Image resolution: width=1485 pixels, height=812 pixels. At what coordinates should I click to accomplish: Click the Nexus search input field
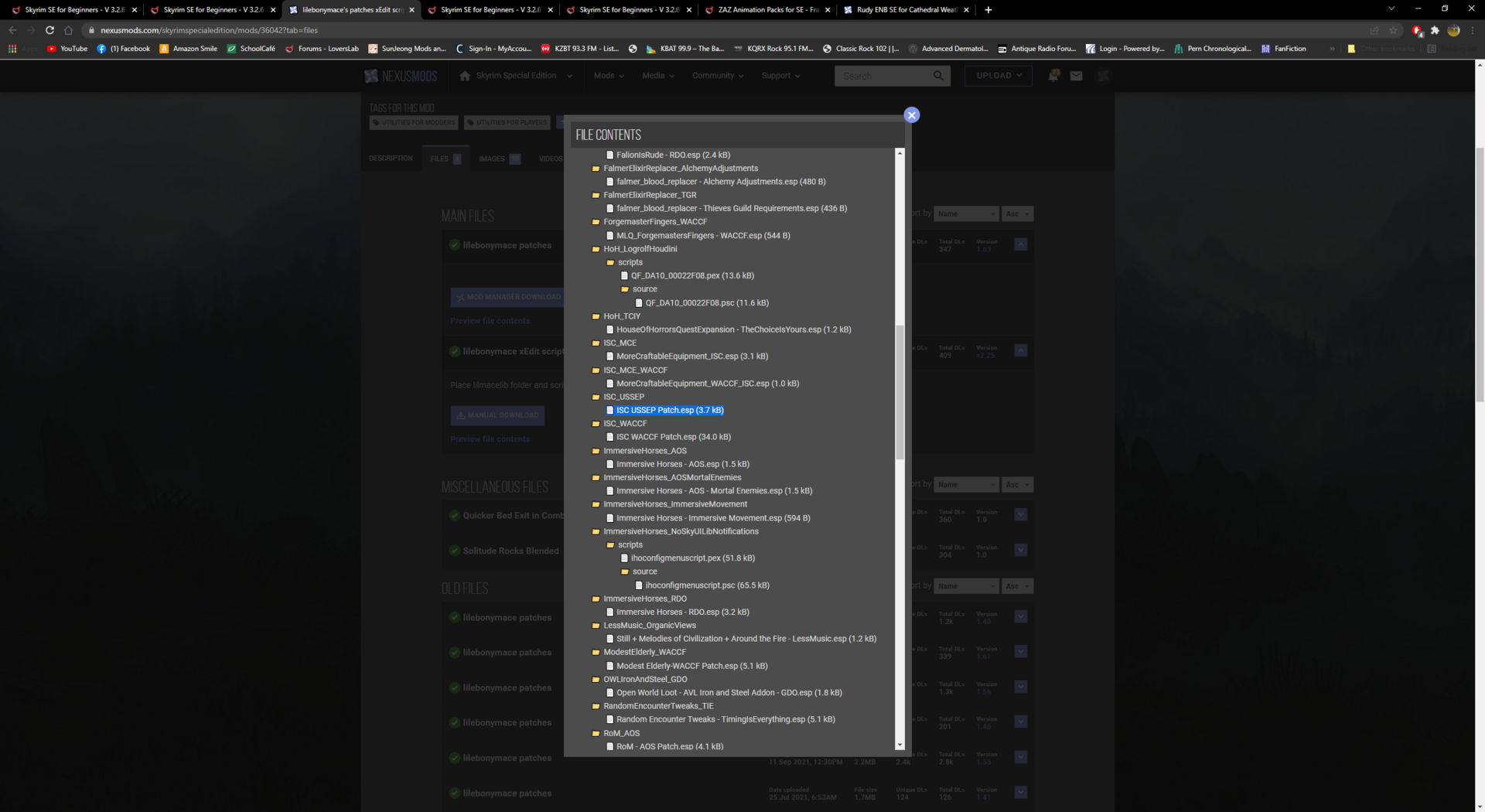[x=882, y=76]
